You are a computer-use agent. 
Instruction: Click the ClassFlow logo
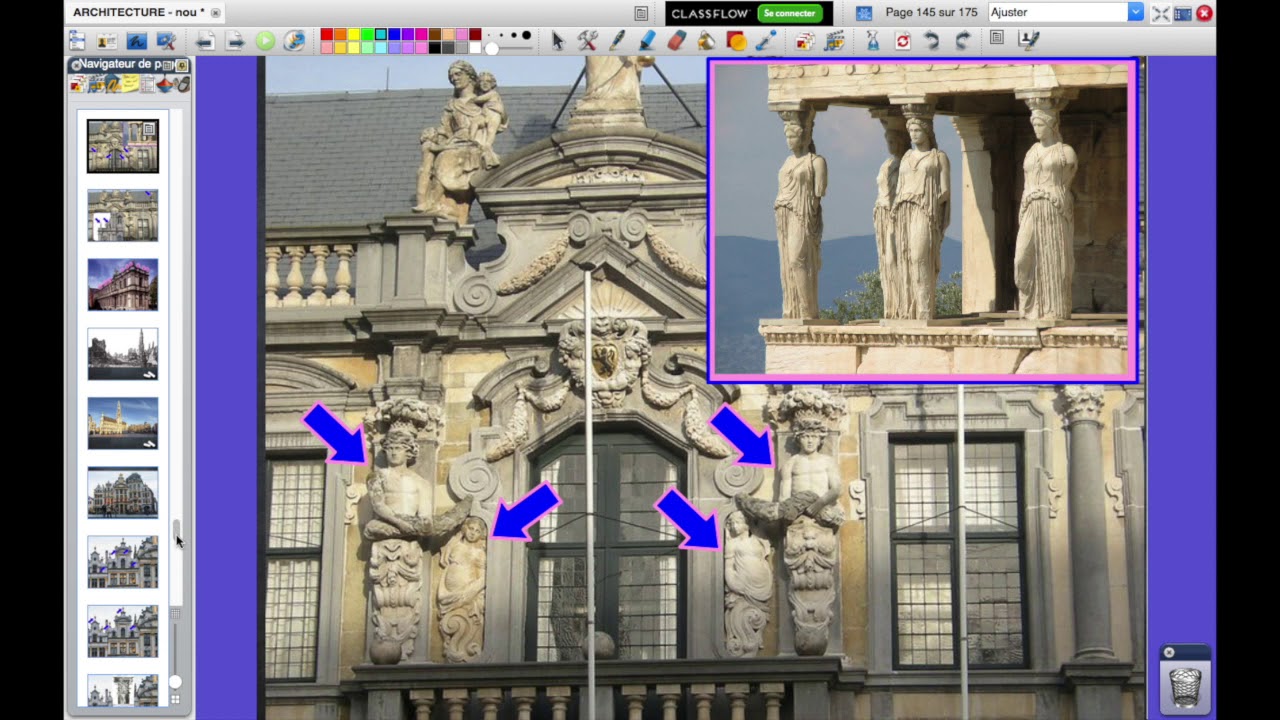pyautogui.click(x=710, y=13)
